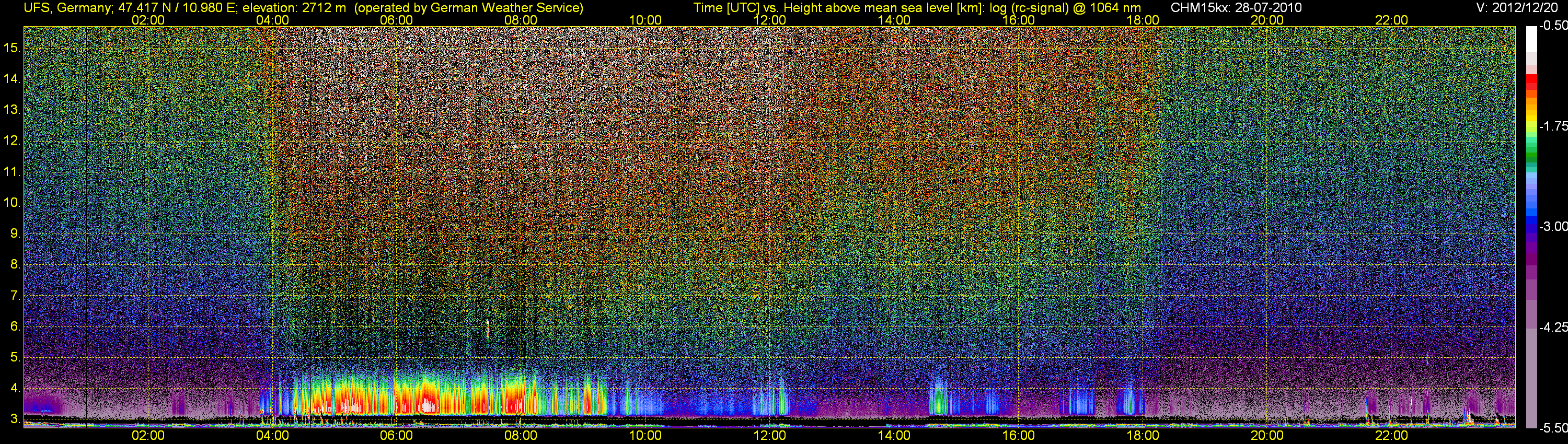Viewport: 1568px width, 444px height.
Task: Click "16:00" on the upper time axis
Action: pos(1018,20)
